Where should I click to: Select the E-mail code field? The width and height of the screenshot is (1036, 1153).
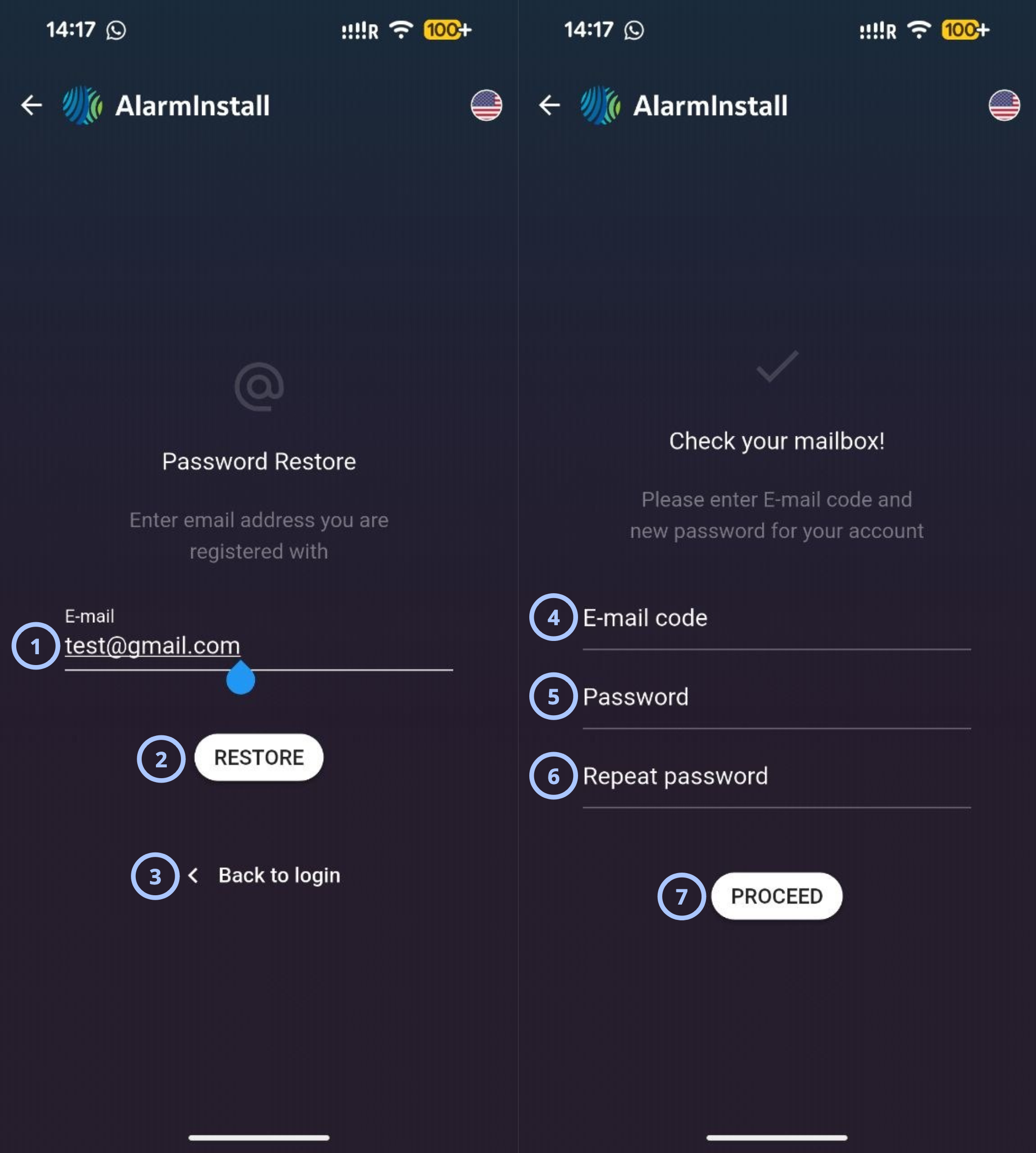pos(776,620)
